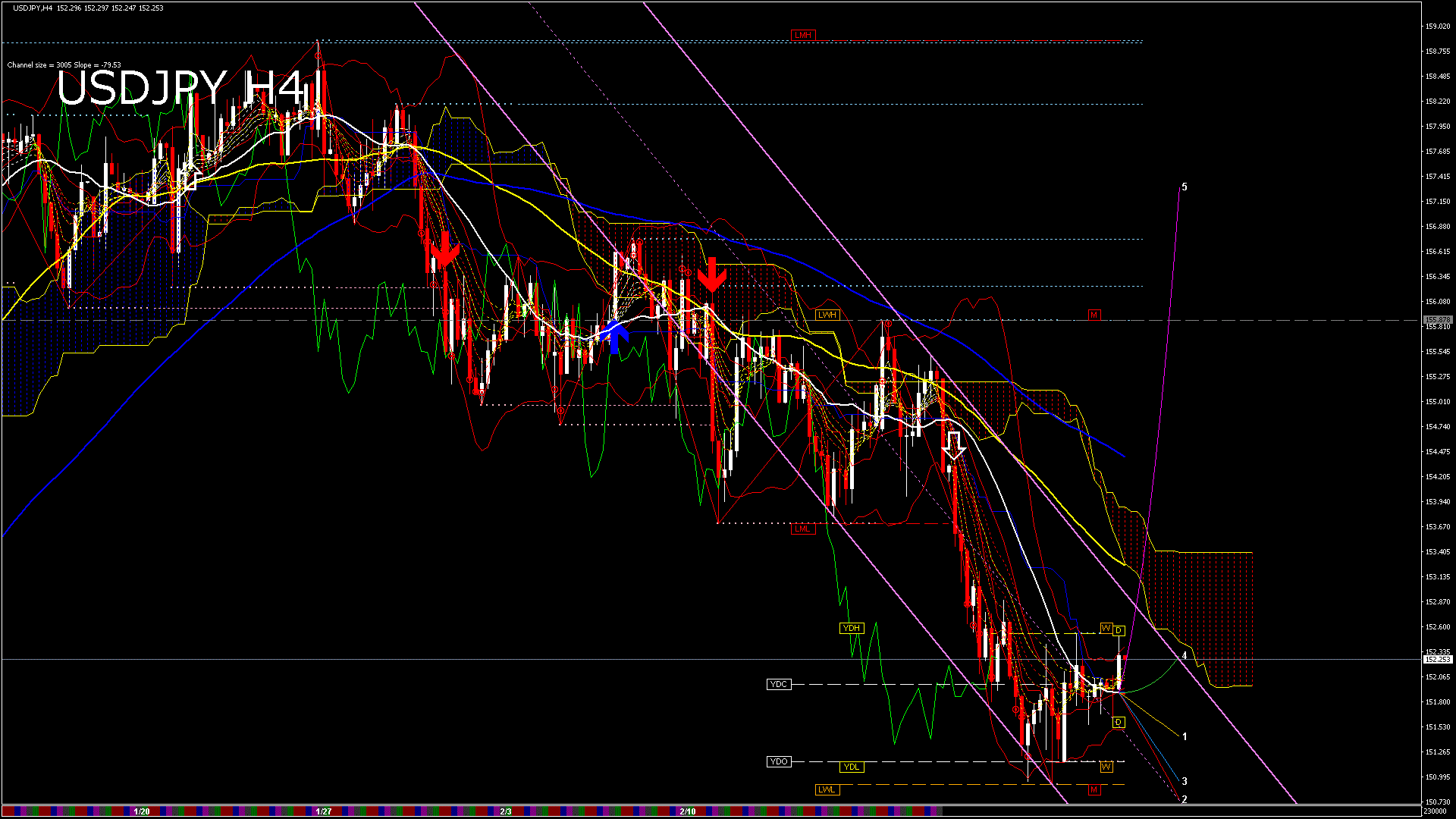Select the 2/3 date on time axis
Image resolution: width=1456 pixels, height=819 pixels.
(x=506, y=811)
